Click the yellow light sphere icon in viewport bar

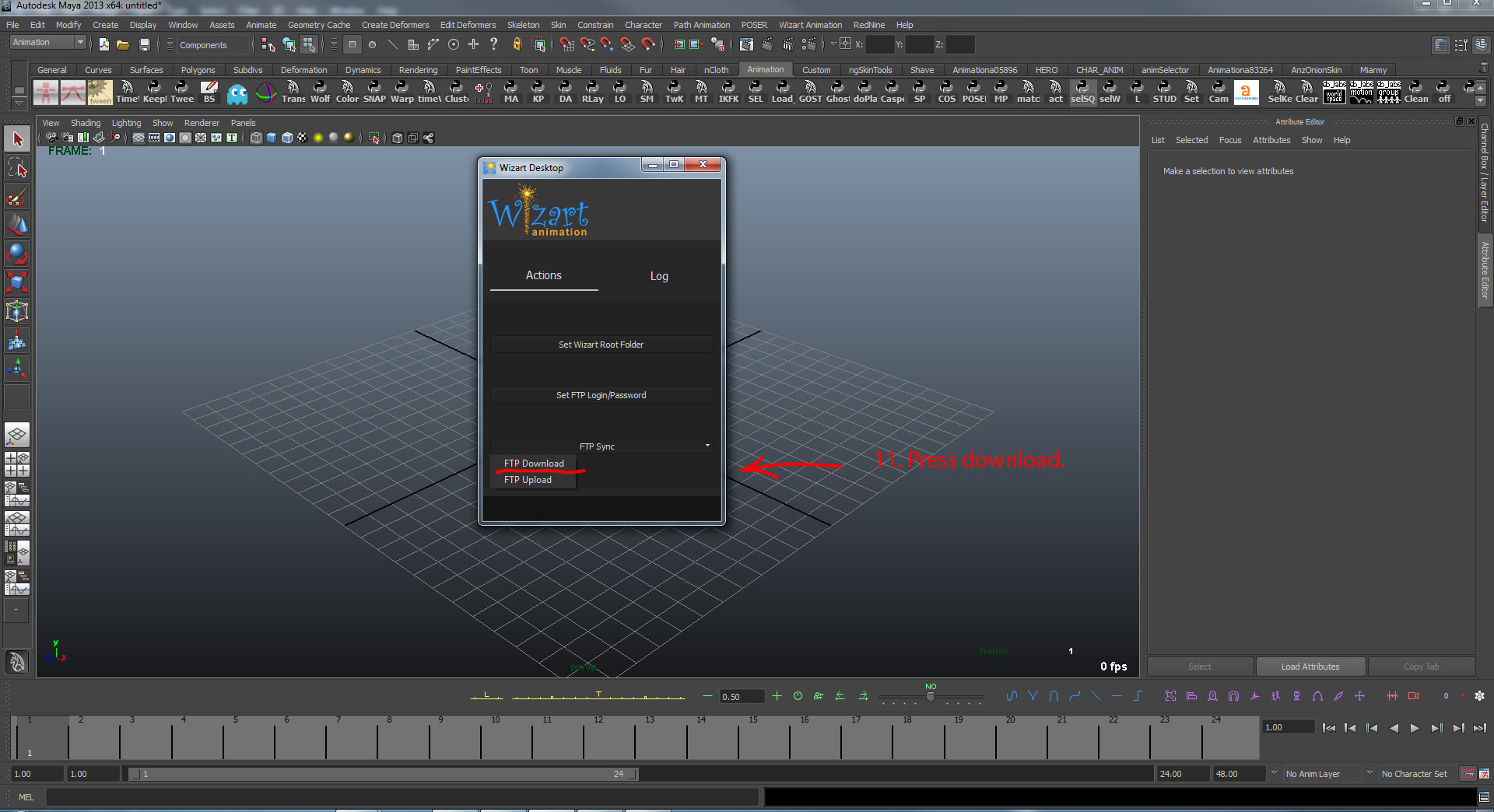tap(318, 138)
